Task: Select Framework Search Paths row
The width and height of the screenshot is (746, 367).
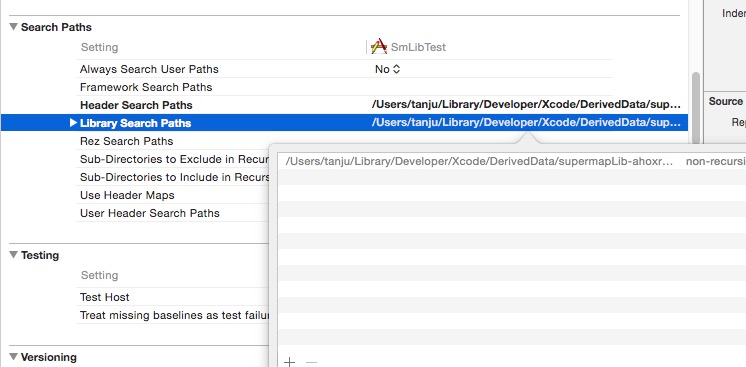Action: tap(146, 87)
